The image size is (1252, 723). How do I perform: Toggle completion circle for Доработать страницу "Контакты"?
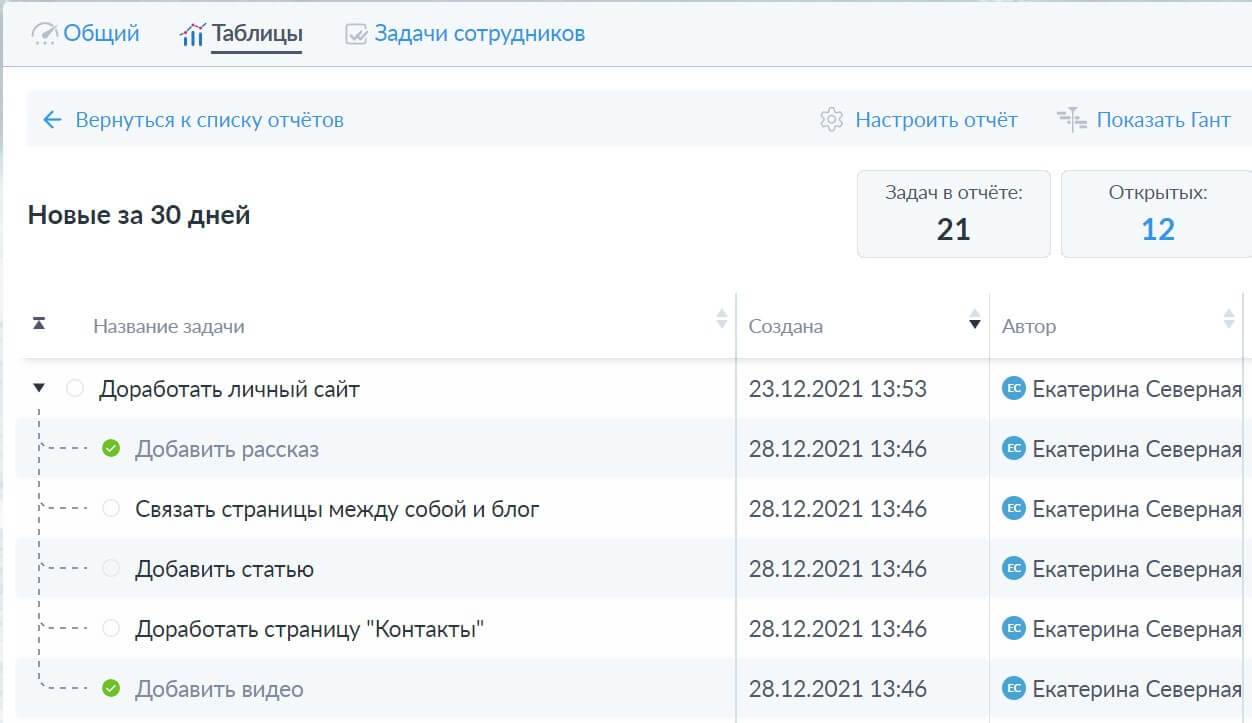[111, 628]
